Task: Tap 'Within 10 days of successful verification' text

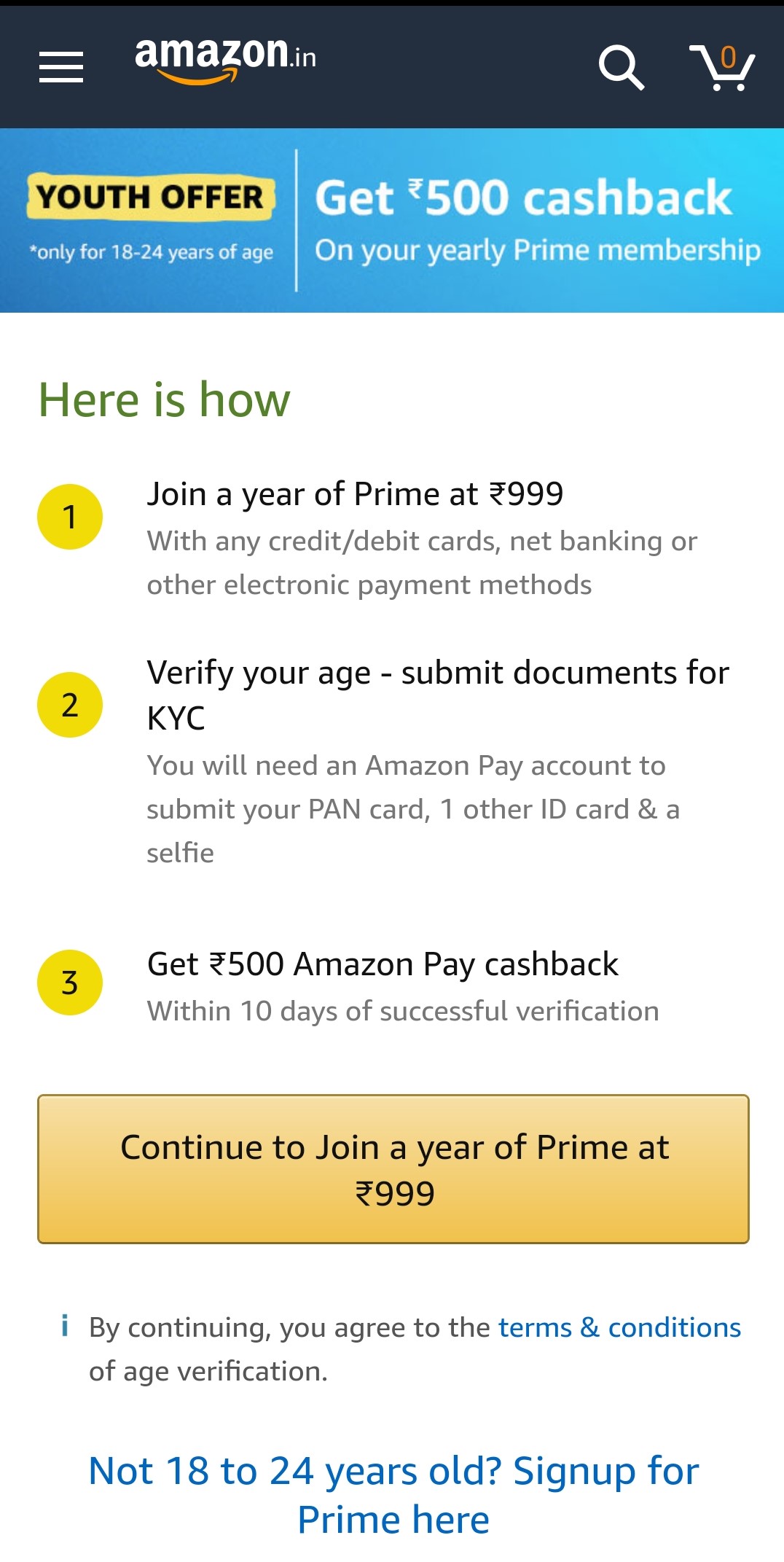Action: (403, 1011)
